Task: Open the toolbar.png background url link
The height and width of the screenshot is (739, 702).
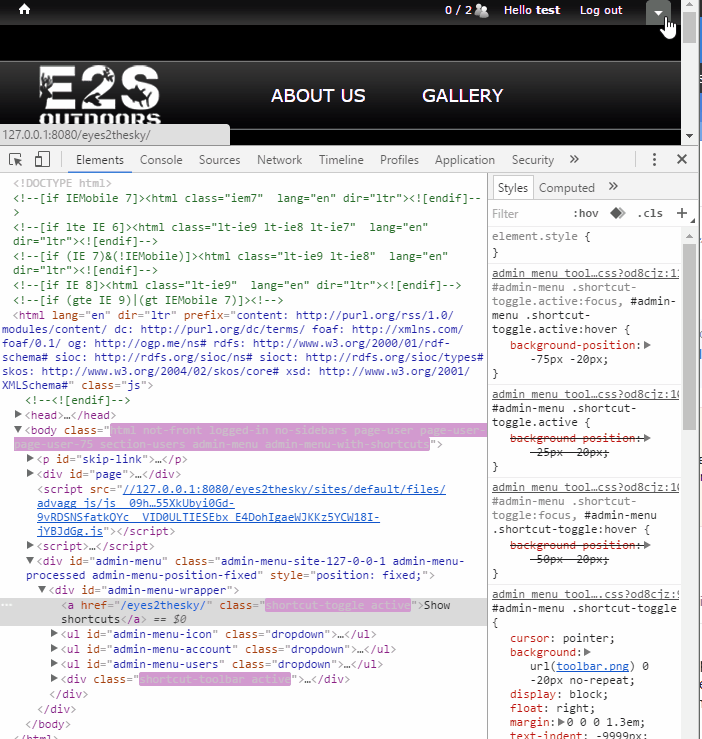Action: tap(592, 666)
